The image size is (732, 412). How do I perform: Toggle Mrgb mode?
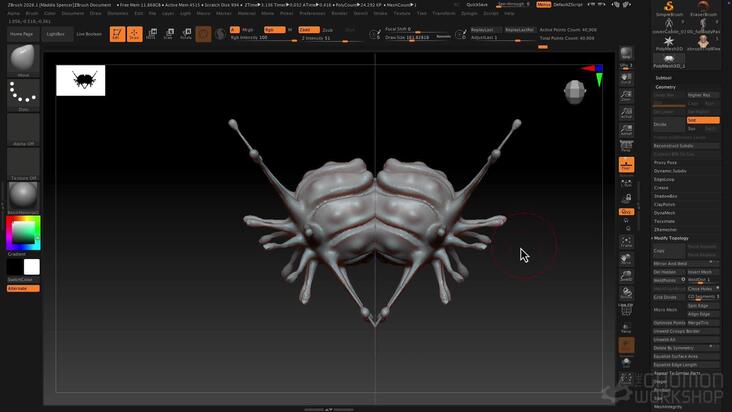[247, 30]
